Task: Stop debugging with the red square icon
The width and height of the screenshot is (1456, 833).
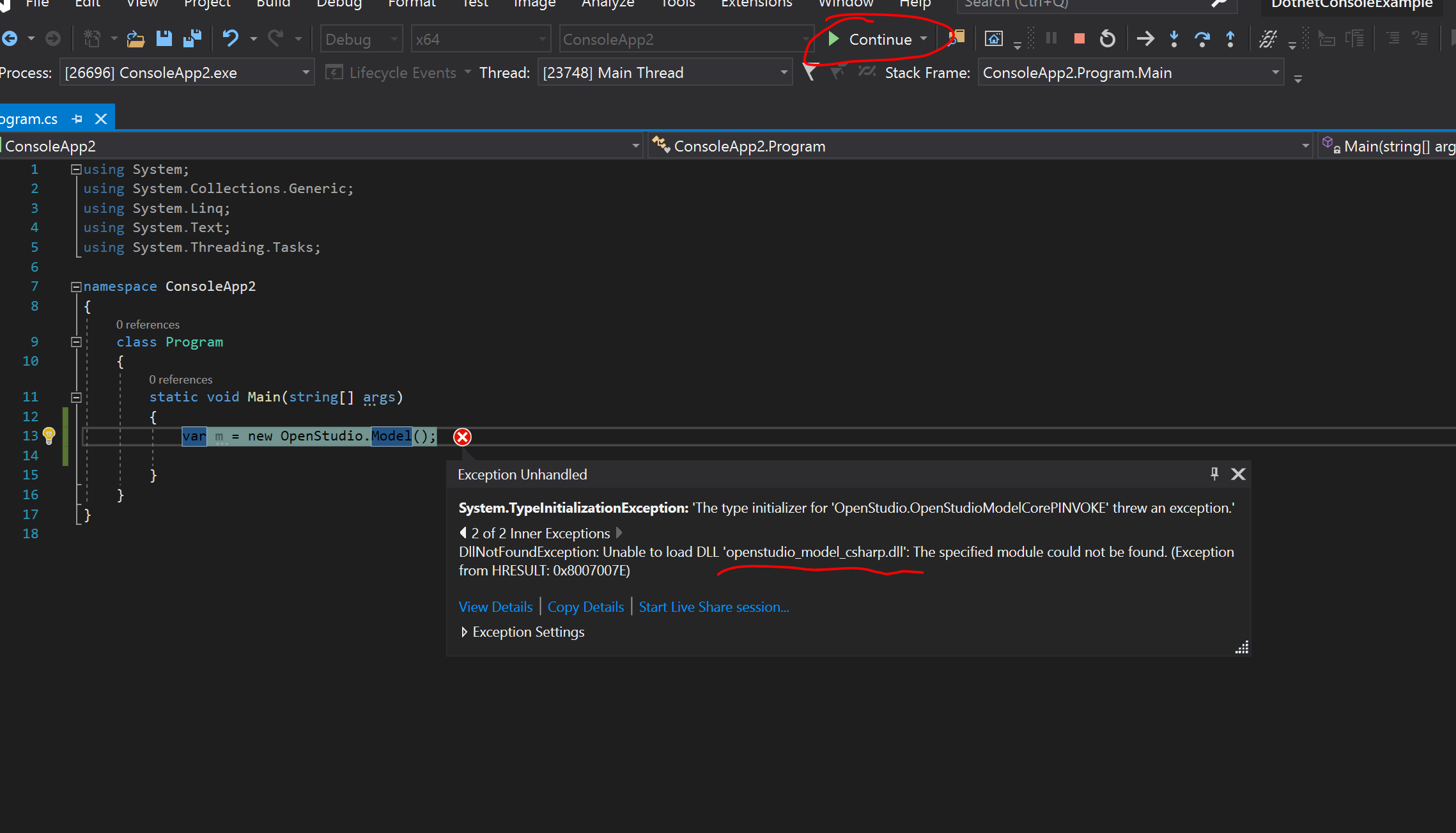Action: coord(1079,38)
